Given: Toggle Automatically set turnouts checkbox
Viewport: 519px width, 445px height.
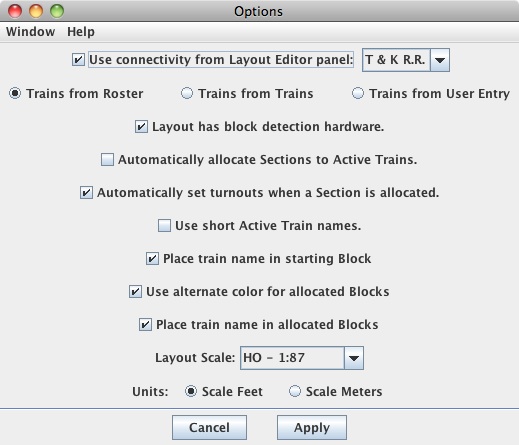Looking at the screenshot, I should tap(86, 193).
